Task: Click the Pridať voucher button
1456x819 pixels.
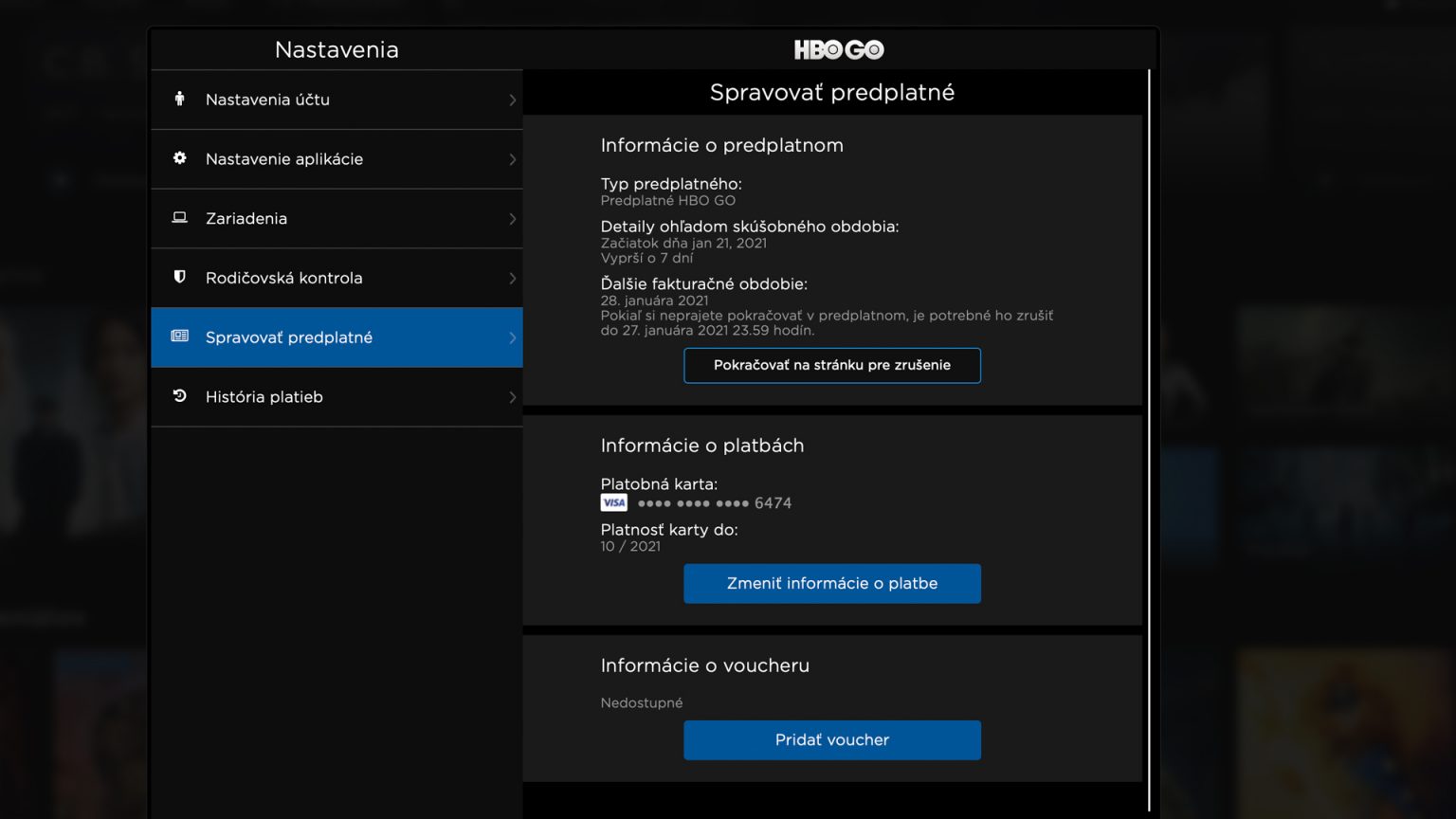Action: 832,739
